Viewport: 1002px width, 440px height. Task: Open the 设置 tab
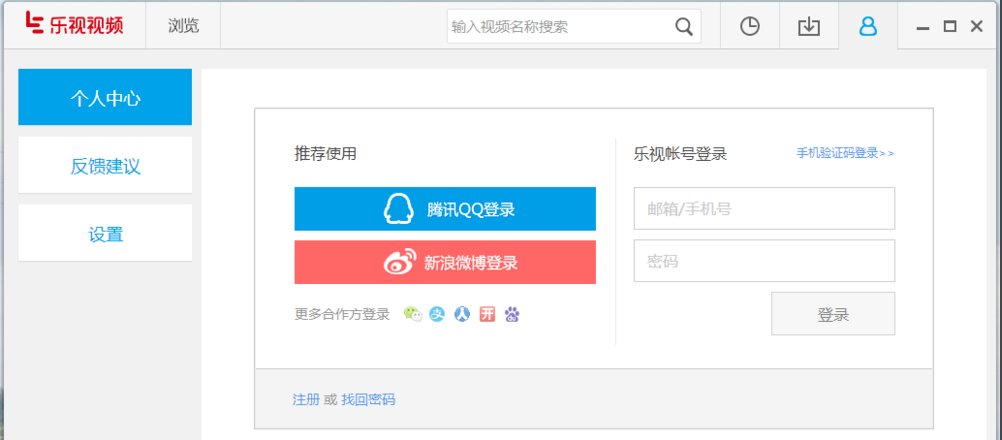click(x=105, y=233)
